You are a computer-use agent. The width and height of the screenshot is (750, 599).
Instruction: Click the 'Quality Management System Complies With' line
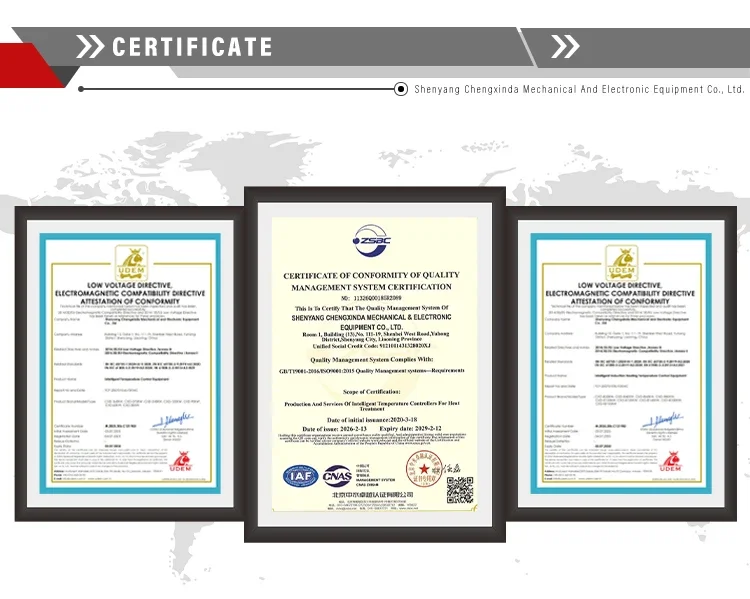click(372, 359)
